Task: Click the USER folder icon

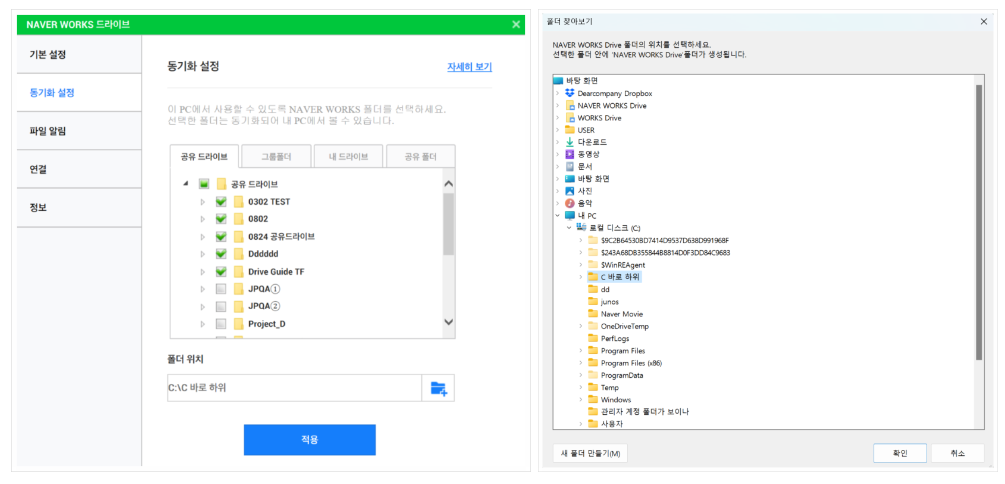Action: coord(570,130)
